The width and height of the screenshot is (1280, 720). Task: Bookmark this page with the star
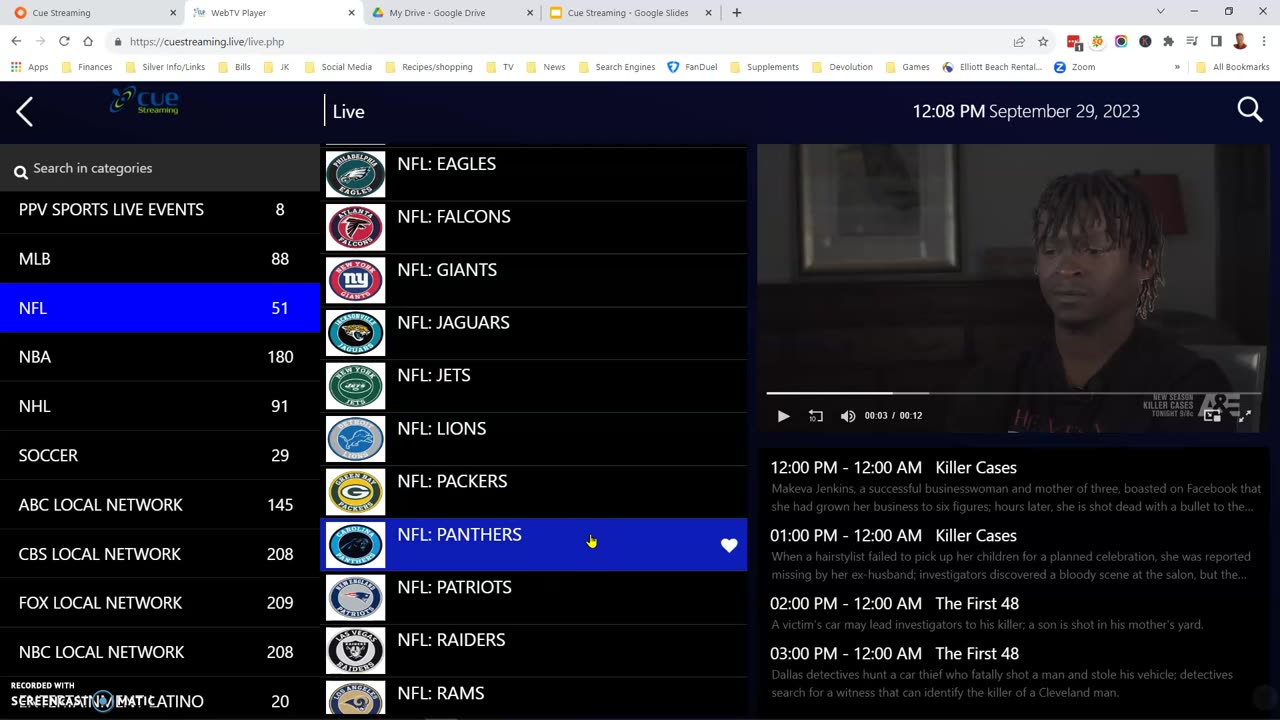point(1043,41)
